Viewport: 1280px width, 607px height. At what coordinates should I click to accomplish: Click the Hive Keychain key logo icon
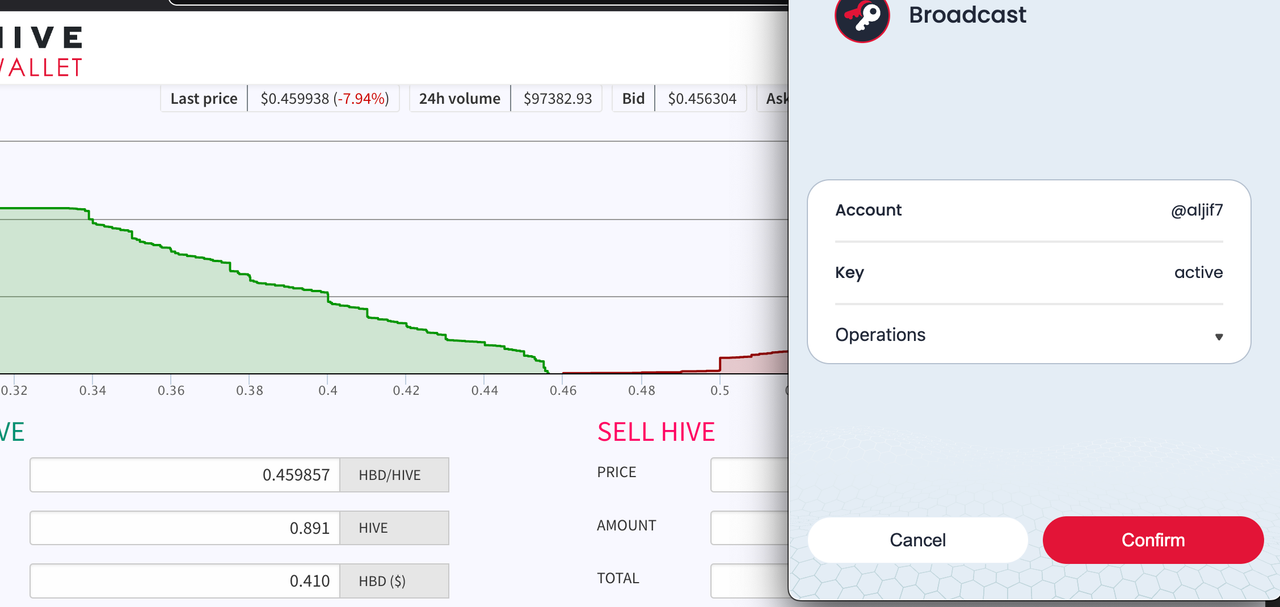click(862, 17)
